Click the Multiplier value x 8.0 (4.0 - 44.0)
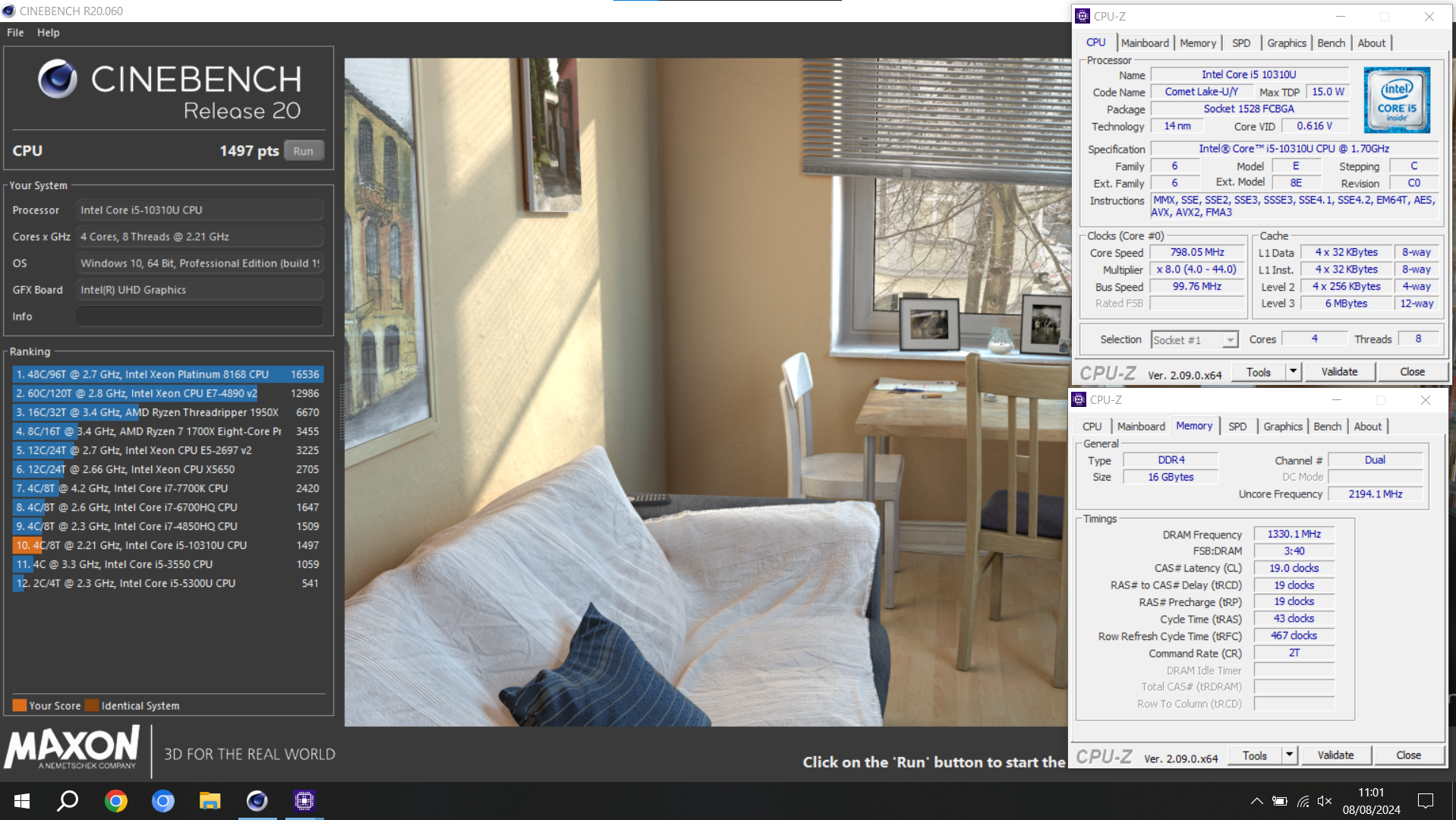 click(1197, 270)
